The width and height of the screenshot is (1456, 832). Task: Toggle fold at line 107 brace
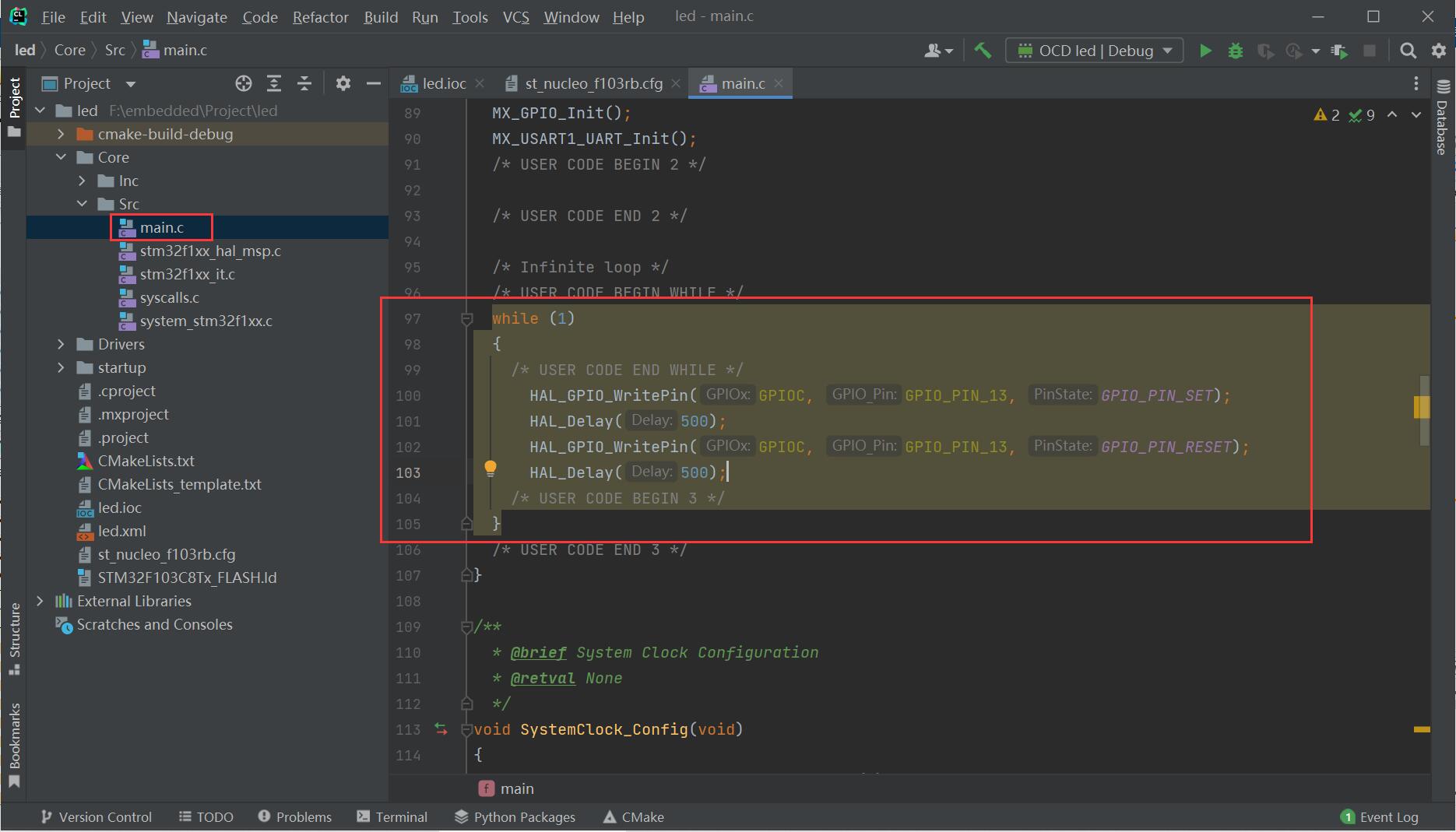pos(467,575)
